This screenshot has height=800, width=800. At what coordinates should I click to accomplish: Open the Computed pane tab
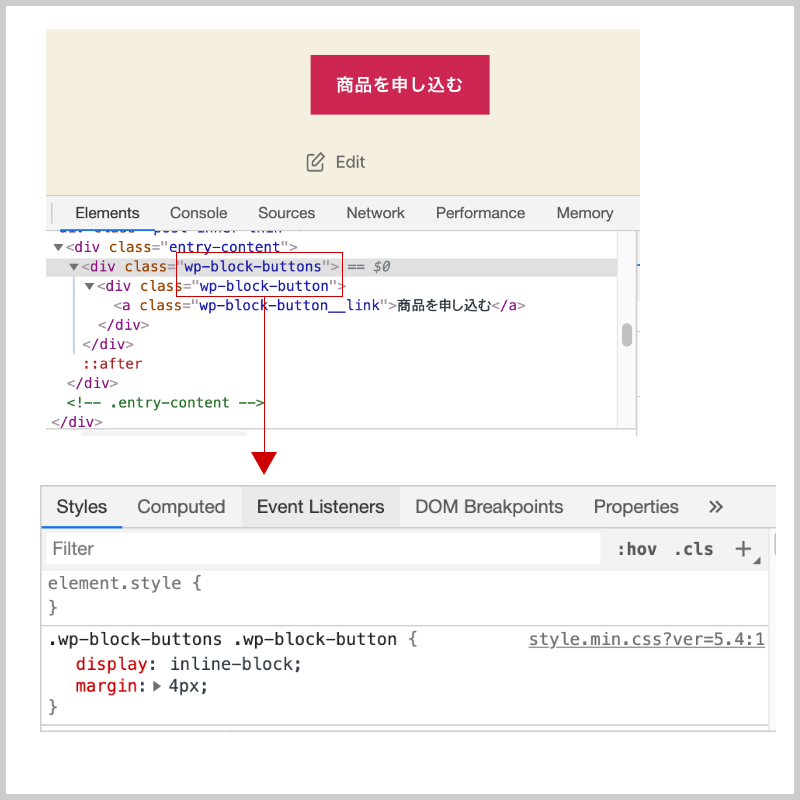tap(181, 507)
